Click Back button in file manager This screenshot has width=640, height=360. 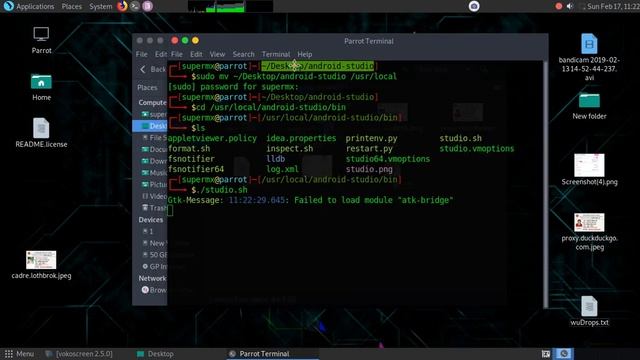153,69
